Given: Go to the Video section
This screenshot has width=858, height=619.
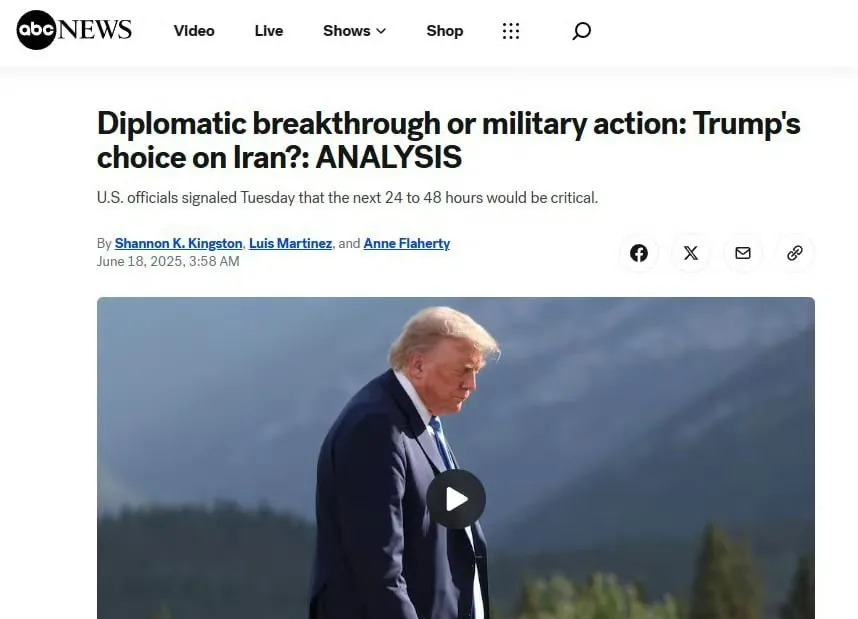Looking at the screenshot, I should [194, 31].
